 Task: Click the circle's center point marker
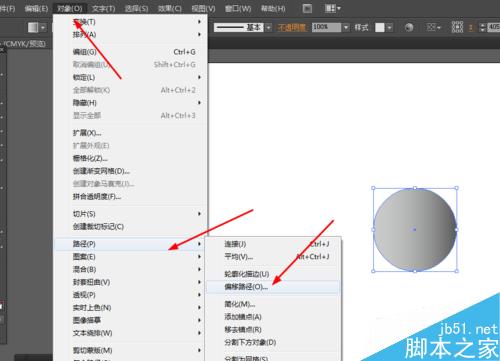click(414, 230)
